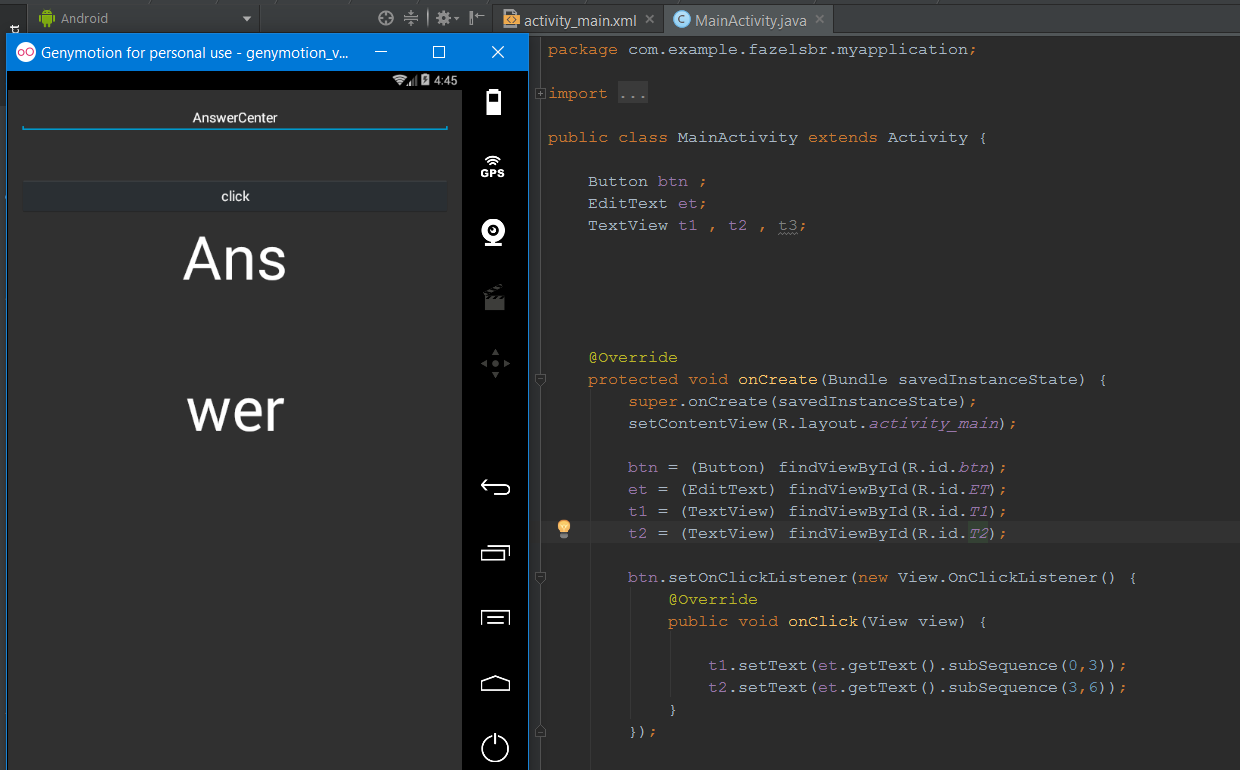1240x770 pixels.
Task: Close the MainActivity.java tab
Action: pos(820,20)
